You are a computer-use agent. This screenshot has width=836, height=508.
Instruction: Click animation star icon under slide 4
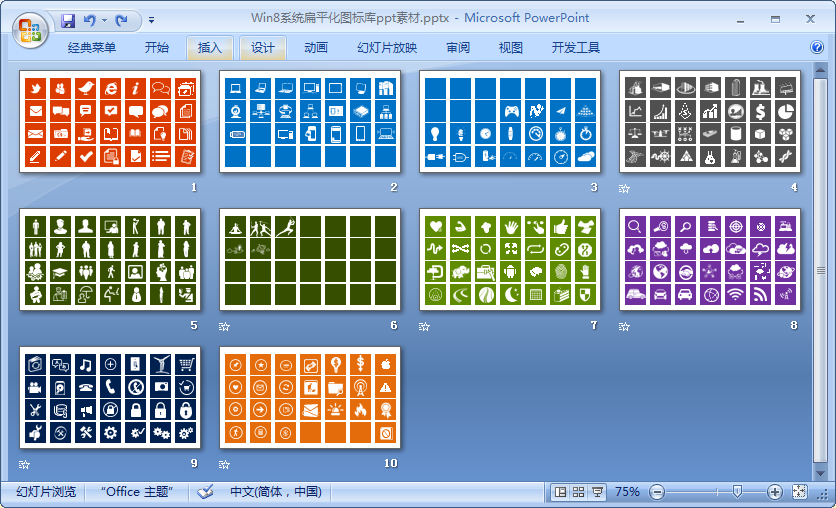point(624,189)
